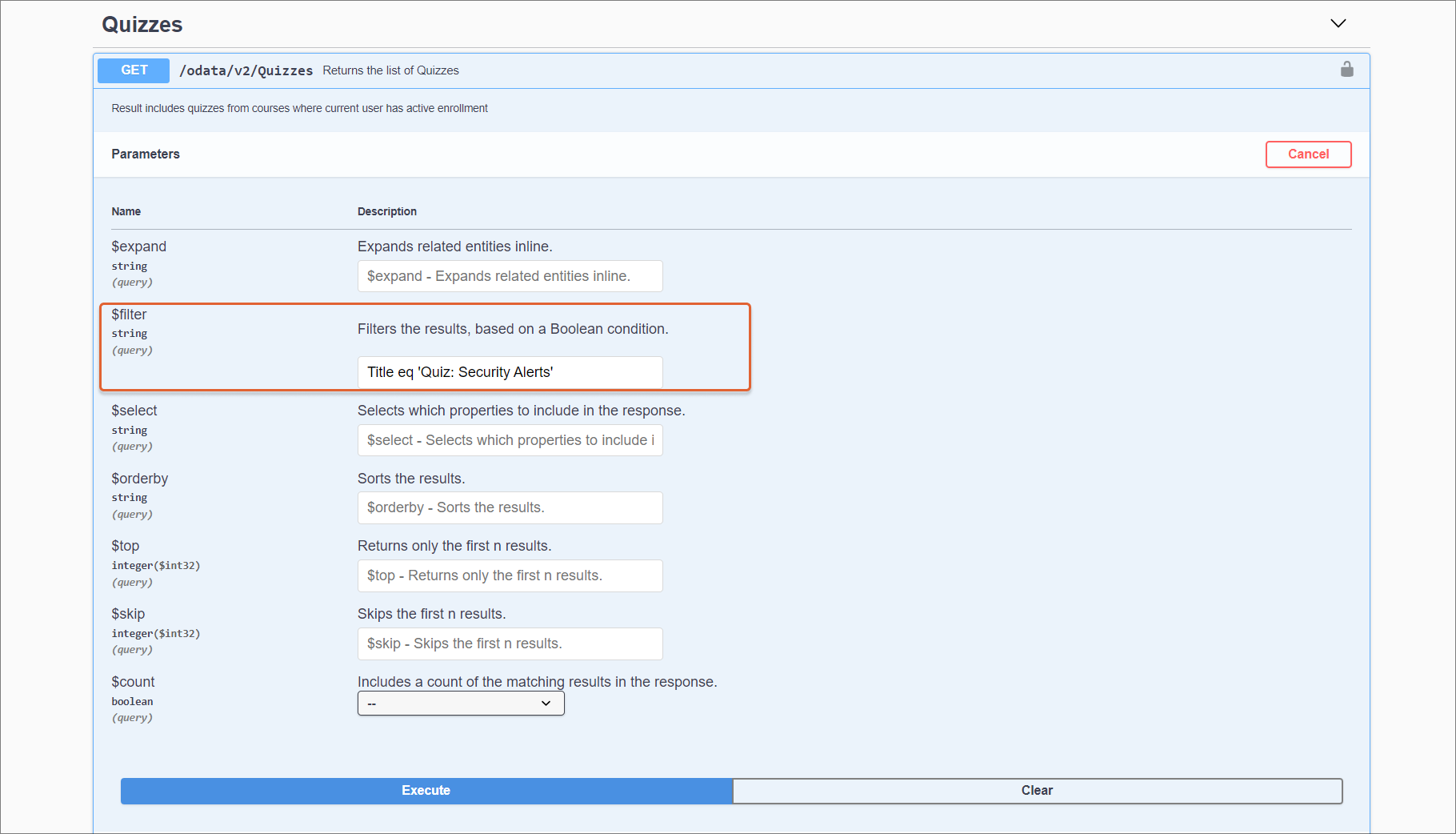
Task: Click the $expand input field
Action: click(510, 276)
